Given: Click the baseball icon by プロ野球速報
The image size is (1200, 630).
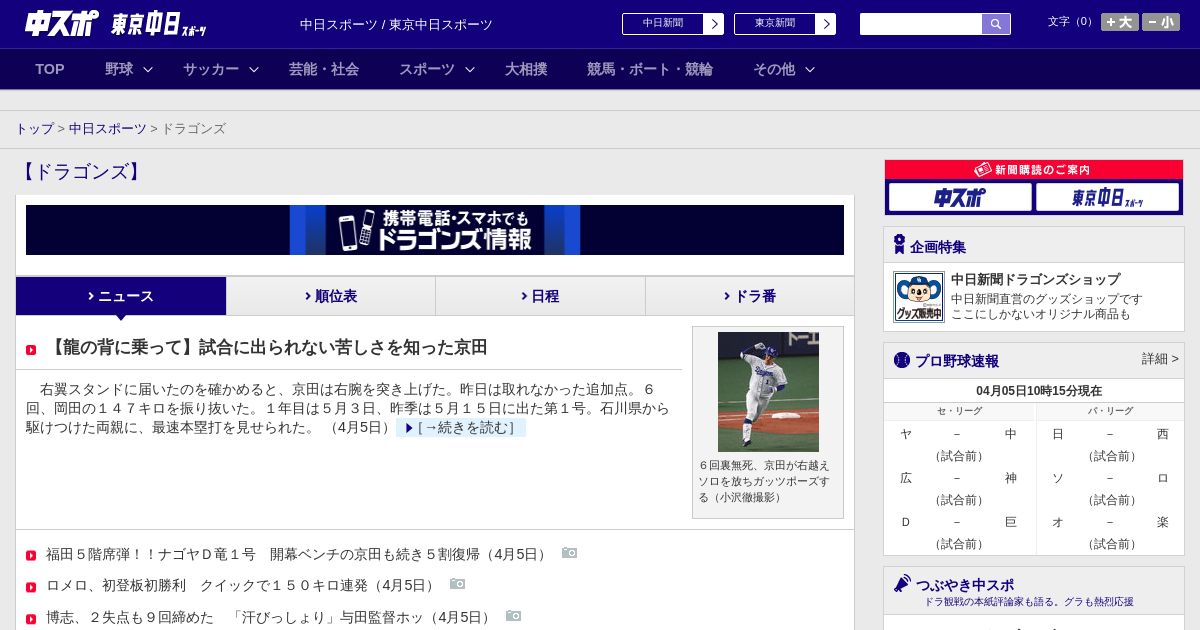Looking at the screenshot, I should click(x=902, y=360).
